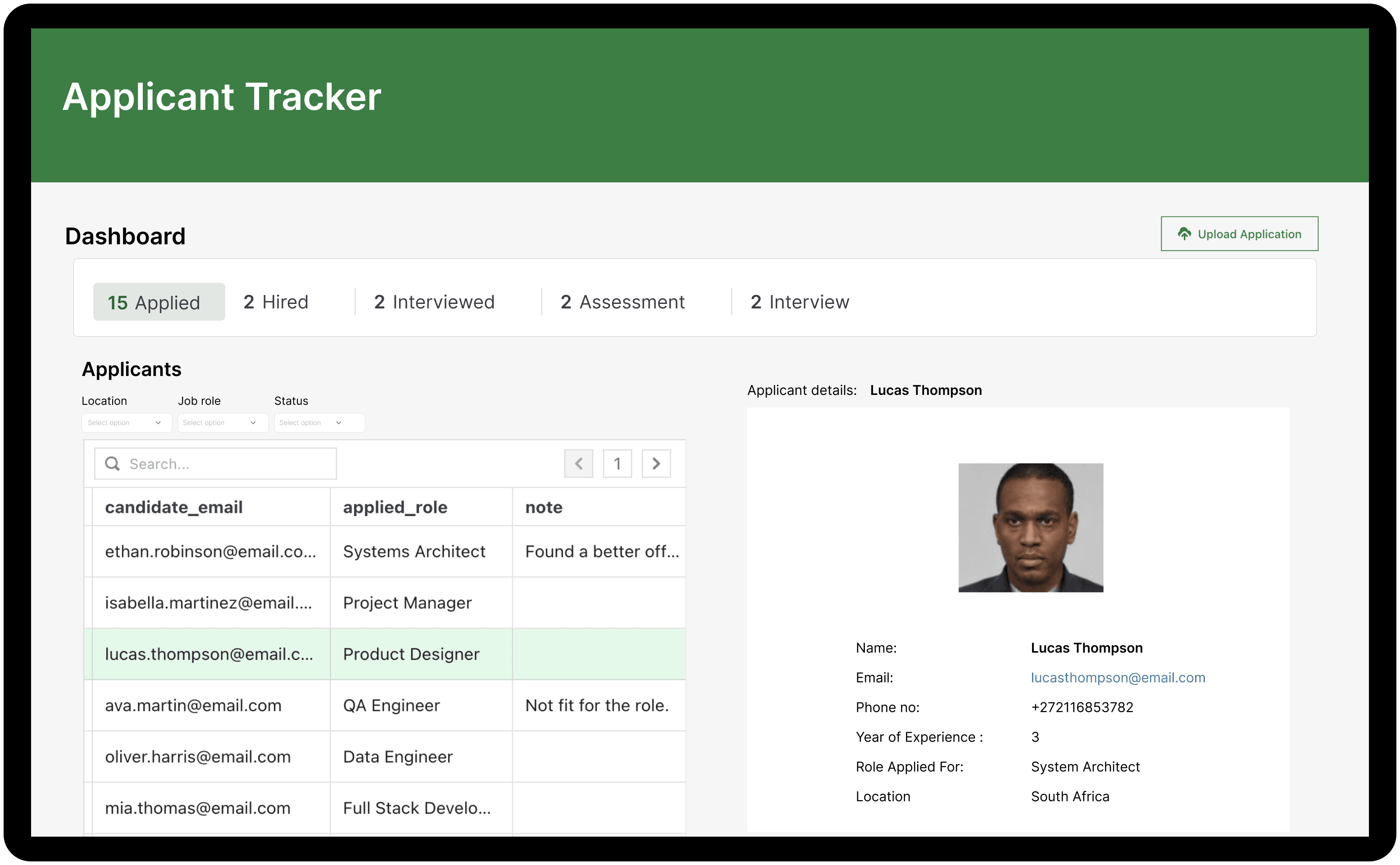
Task: Focus the Search input field
Action: [x=229, y=463]
